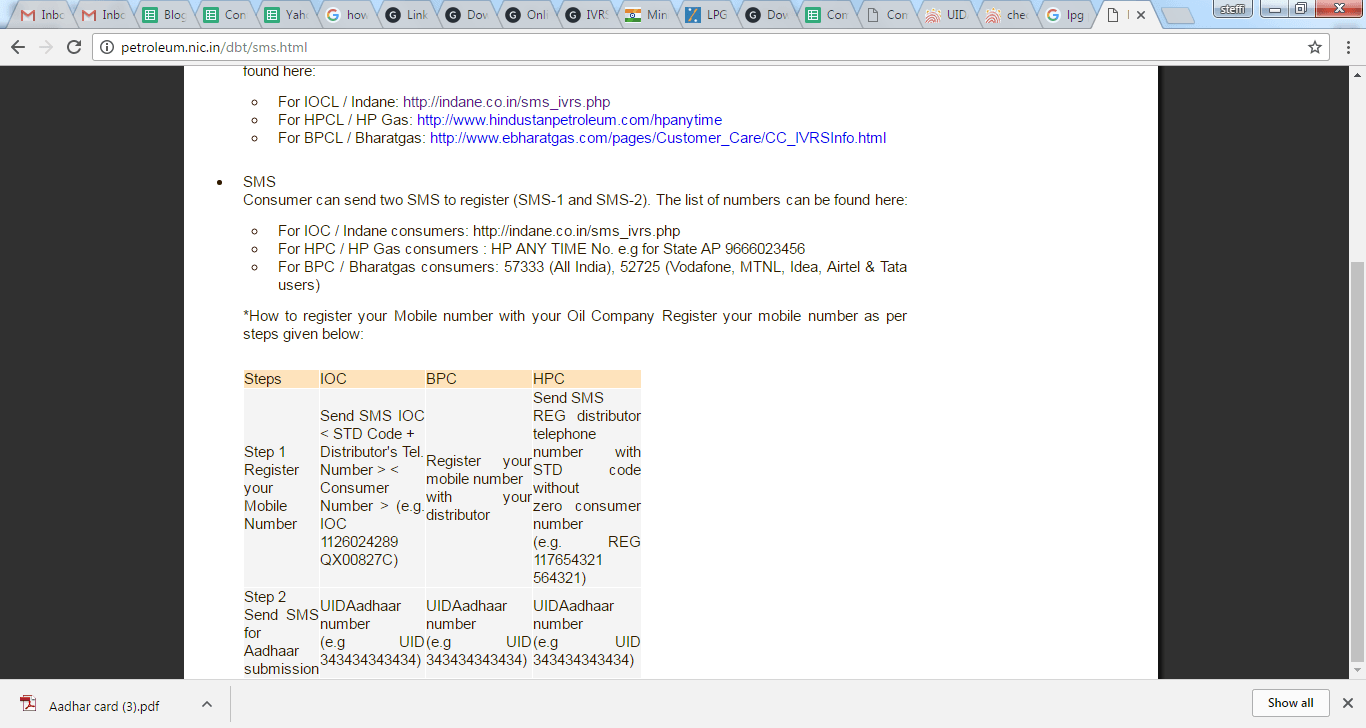Open the indane.co.in sms_ivrs.php link
The height and width of the screenshot is (728, 1366).
pos(506,102)
